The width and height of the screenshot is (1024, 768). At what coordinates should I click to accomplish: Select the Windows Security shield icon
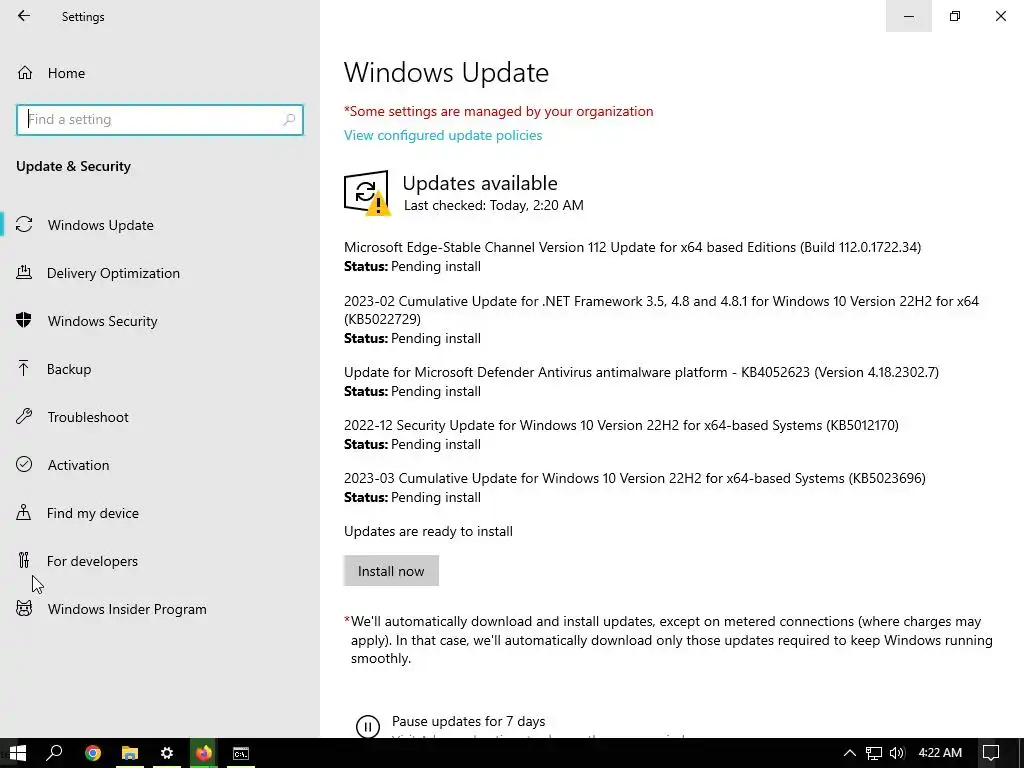[24, 320]
